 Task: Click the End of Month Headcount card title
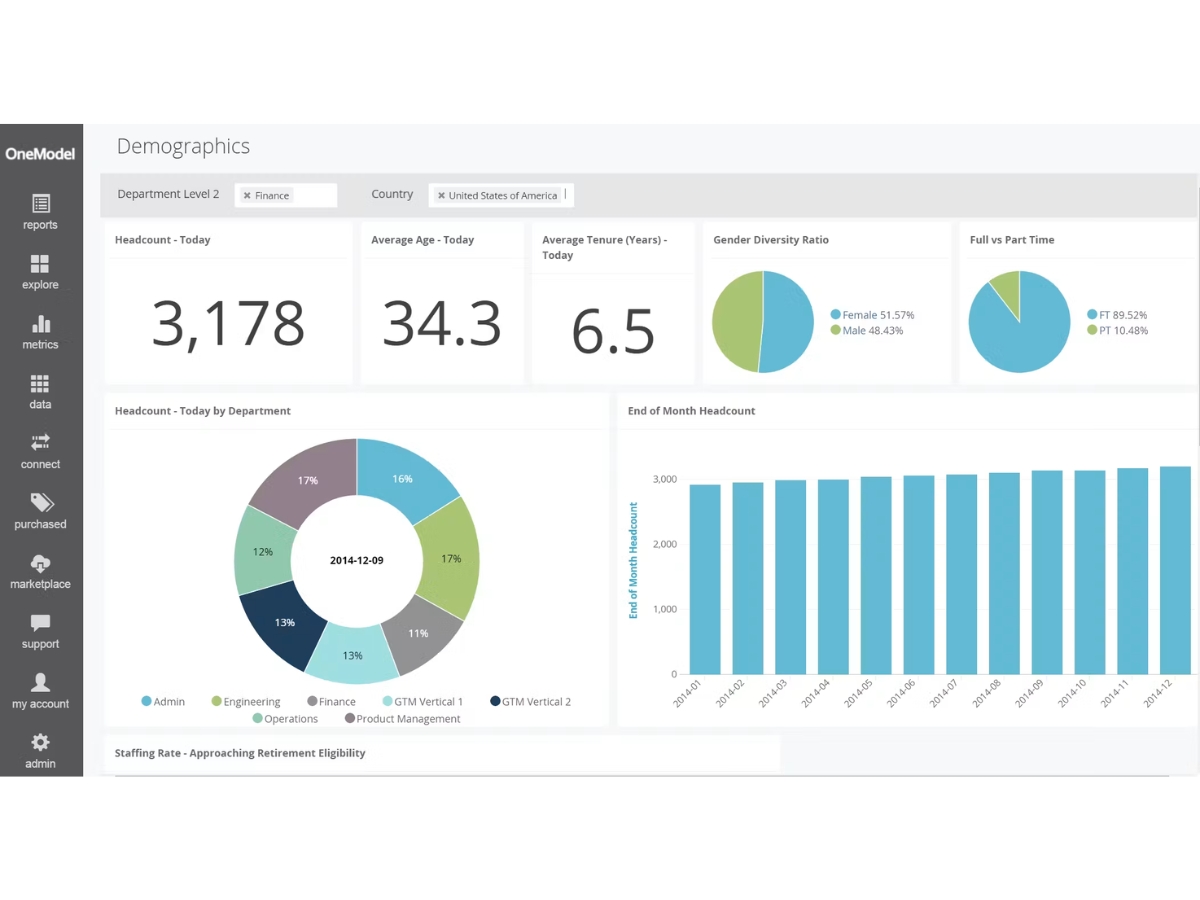(x=692, y=411)
